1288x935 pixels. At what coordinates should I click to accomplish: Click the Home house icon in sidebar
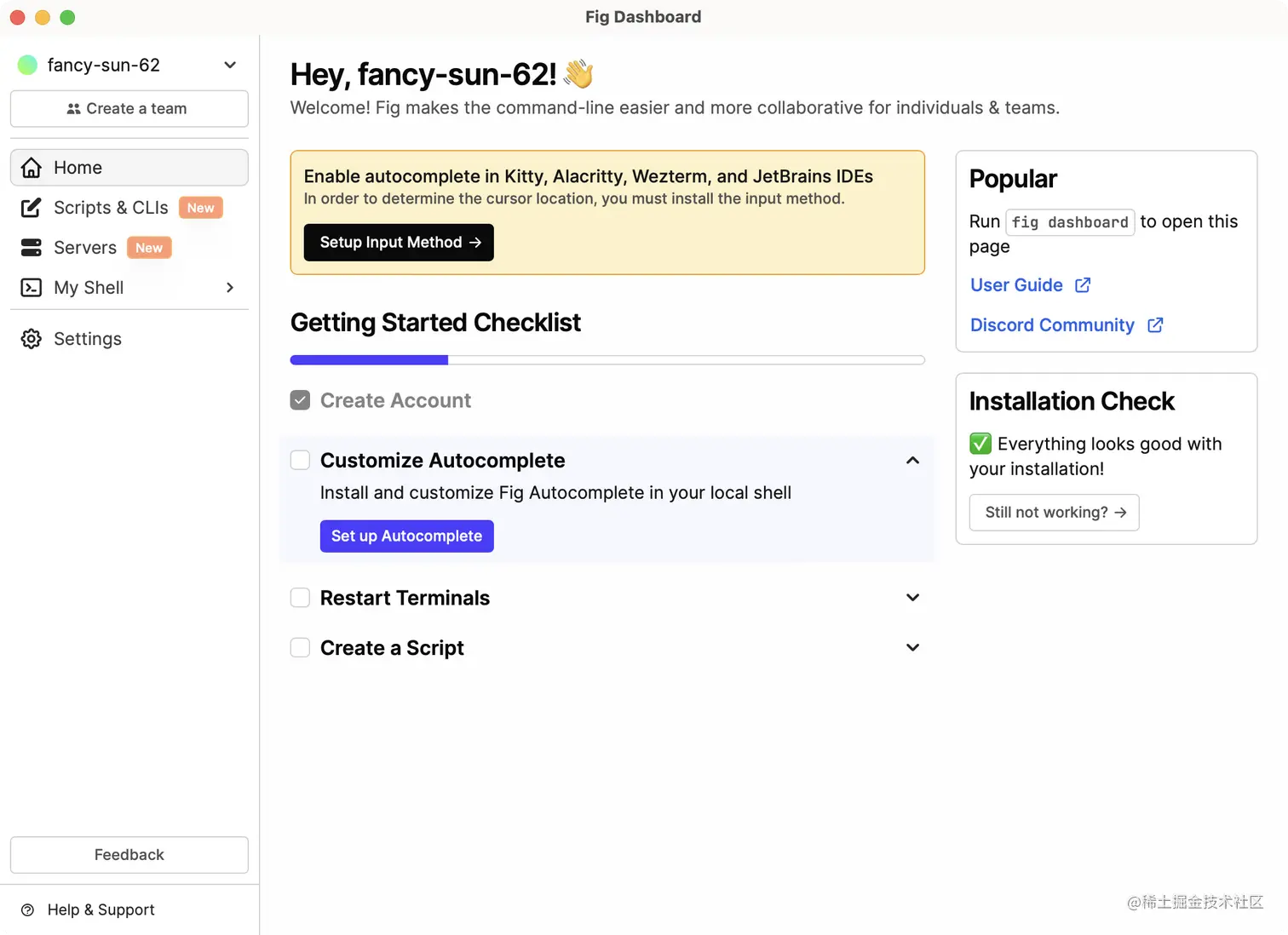32,168
